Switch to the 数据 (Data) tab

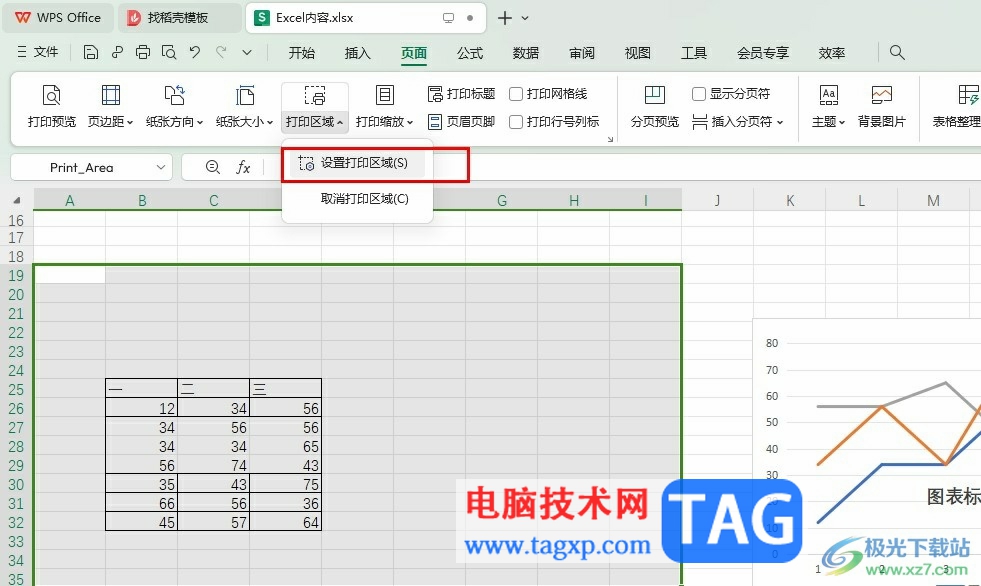pos(526,53)
